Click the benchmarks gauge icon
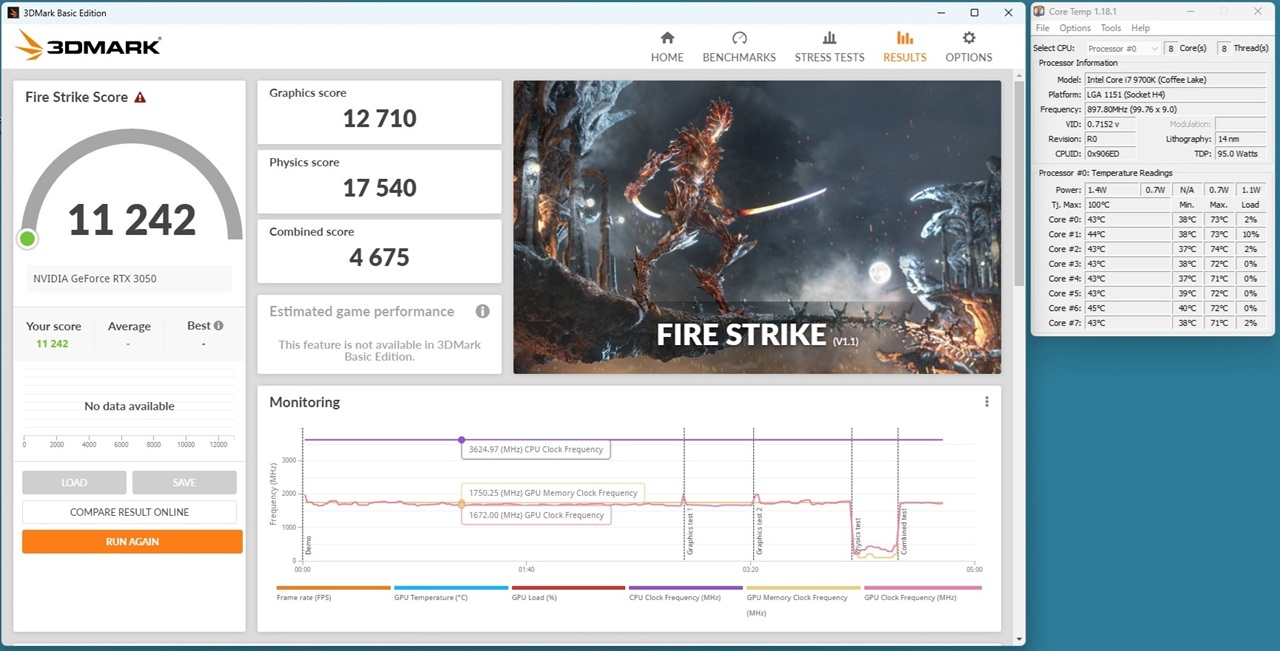Screen dimensions: 1280x651 click(x=739, y=38)
